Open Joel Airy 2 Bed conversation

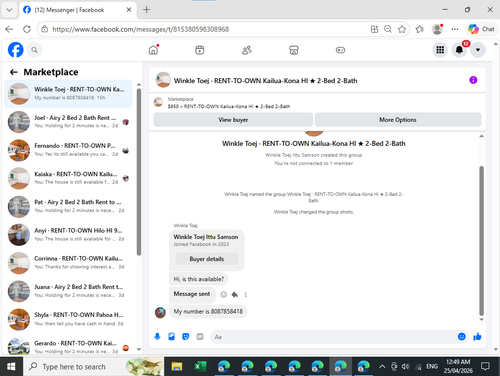pyautogui.click(x=68, y=122)
